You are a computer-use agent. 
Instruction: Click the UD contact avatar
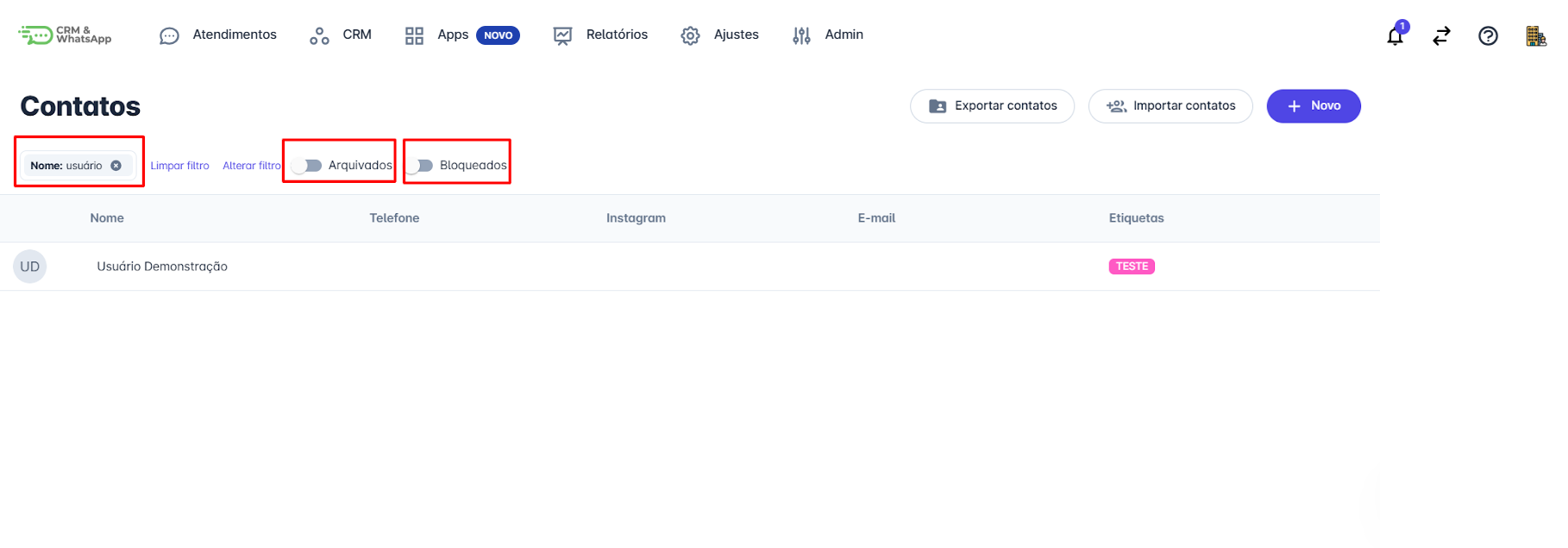point(30,267)
